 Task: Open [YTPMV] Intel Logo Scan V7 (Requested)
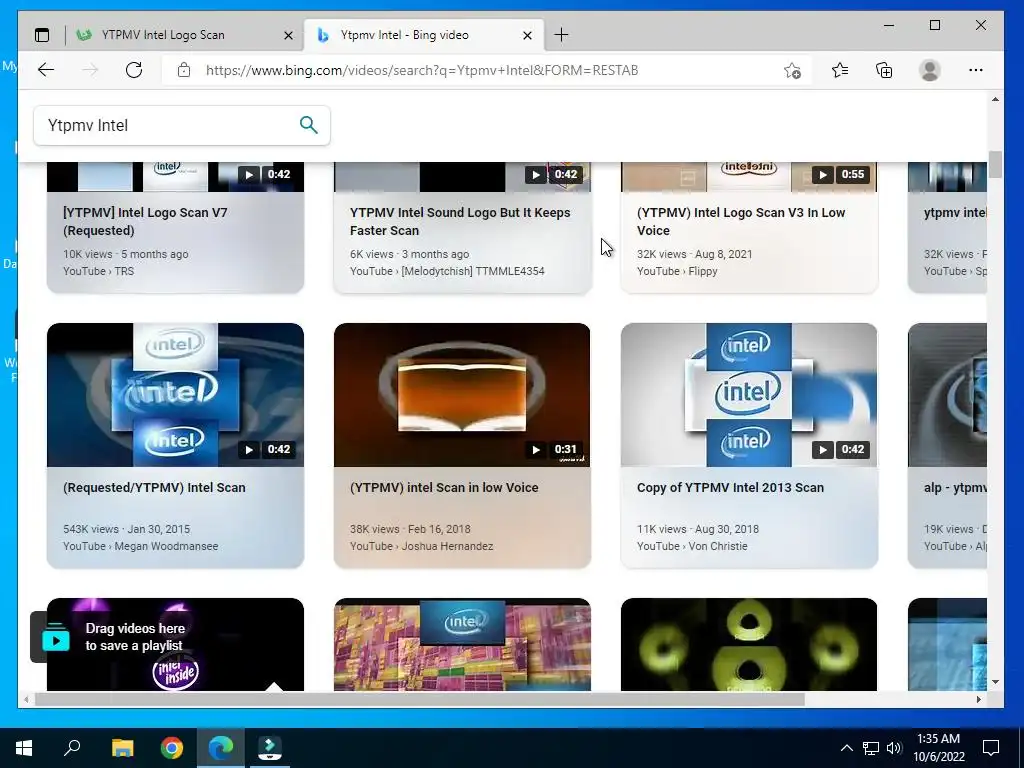[145, 221]
